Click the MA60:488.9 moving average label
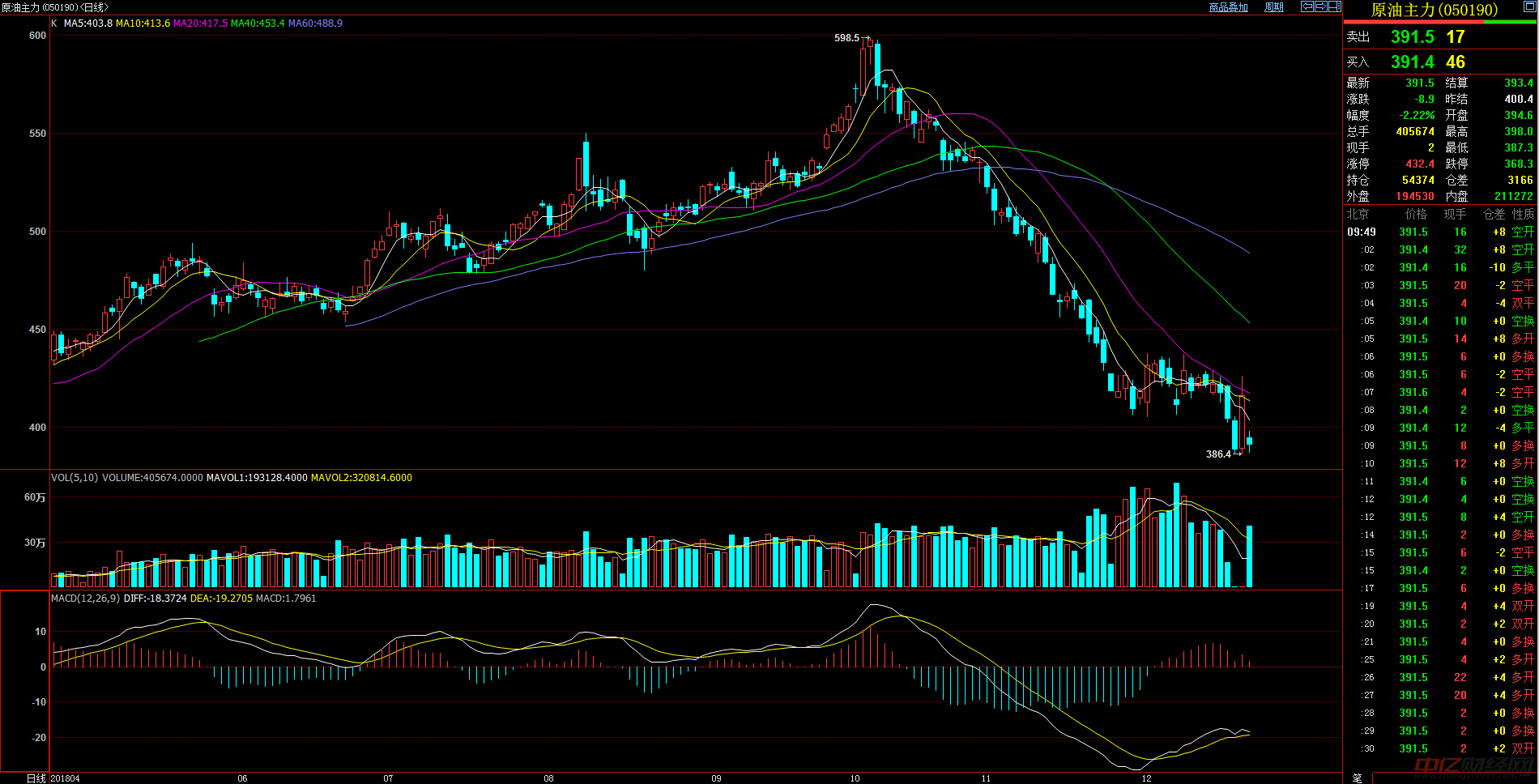This screenshot has height=784, width=1539. (x=315, y=23)
